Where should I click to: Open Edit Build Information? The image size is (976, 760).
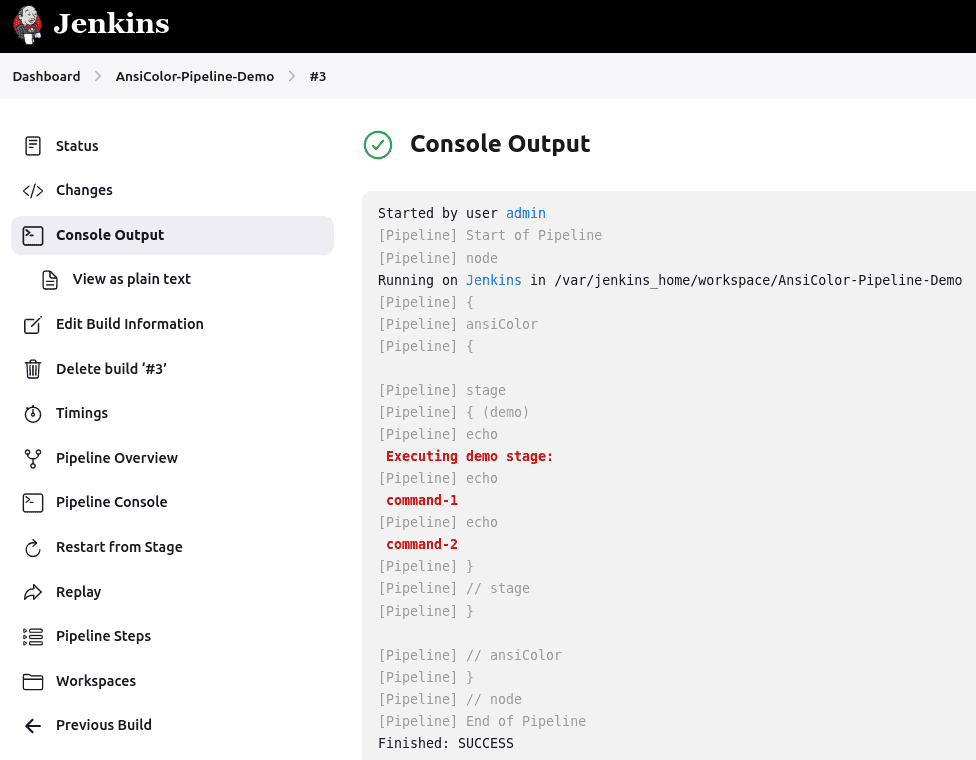pyautogui.click(x=172, y=324)
